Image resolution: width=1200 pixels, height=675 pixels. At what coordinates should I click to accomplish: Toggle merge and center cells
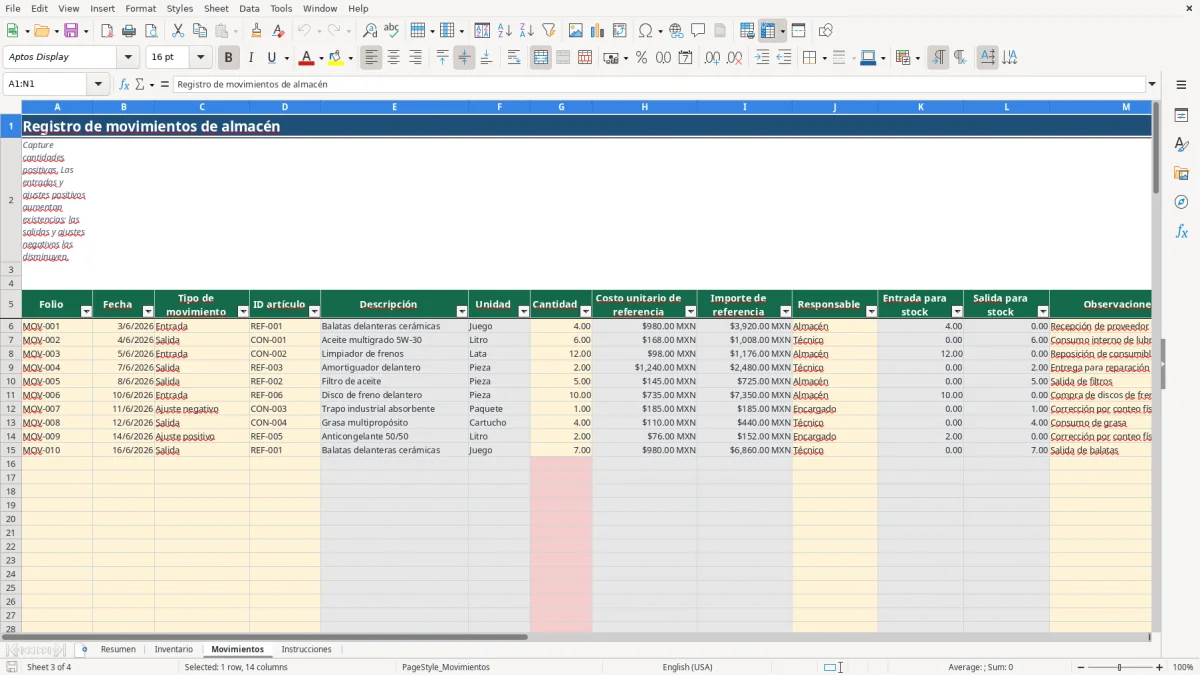541,58
